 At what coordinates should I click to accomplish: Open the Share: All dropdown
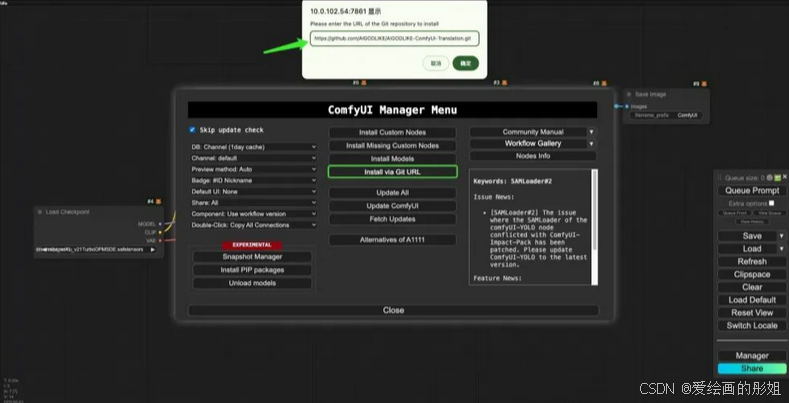click(254, 203)
